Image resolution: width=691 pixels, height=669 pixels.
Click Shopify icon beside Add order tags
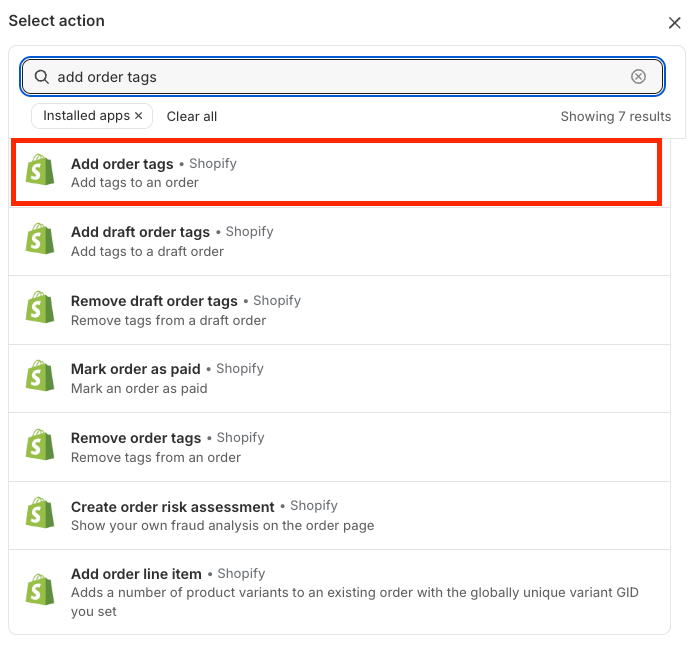pos(40,170)
